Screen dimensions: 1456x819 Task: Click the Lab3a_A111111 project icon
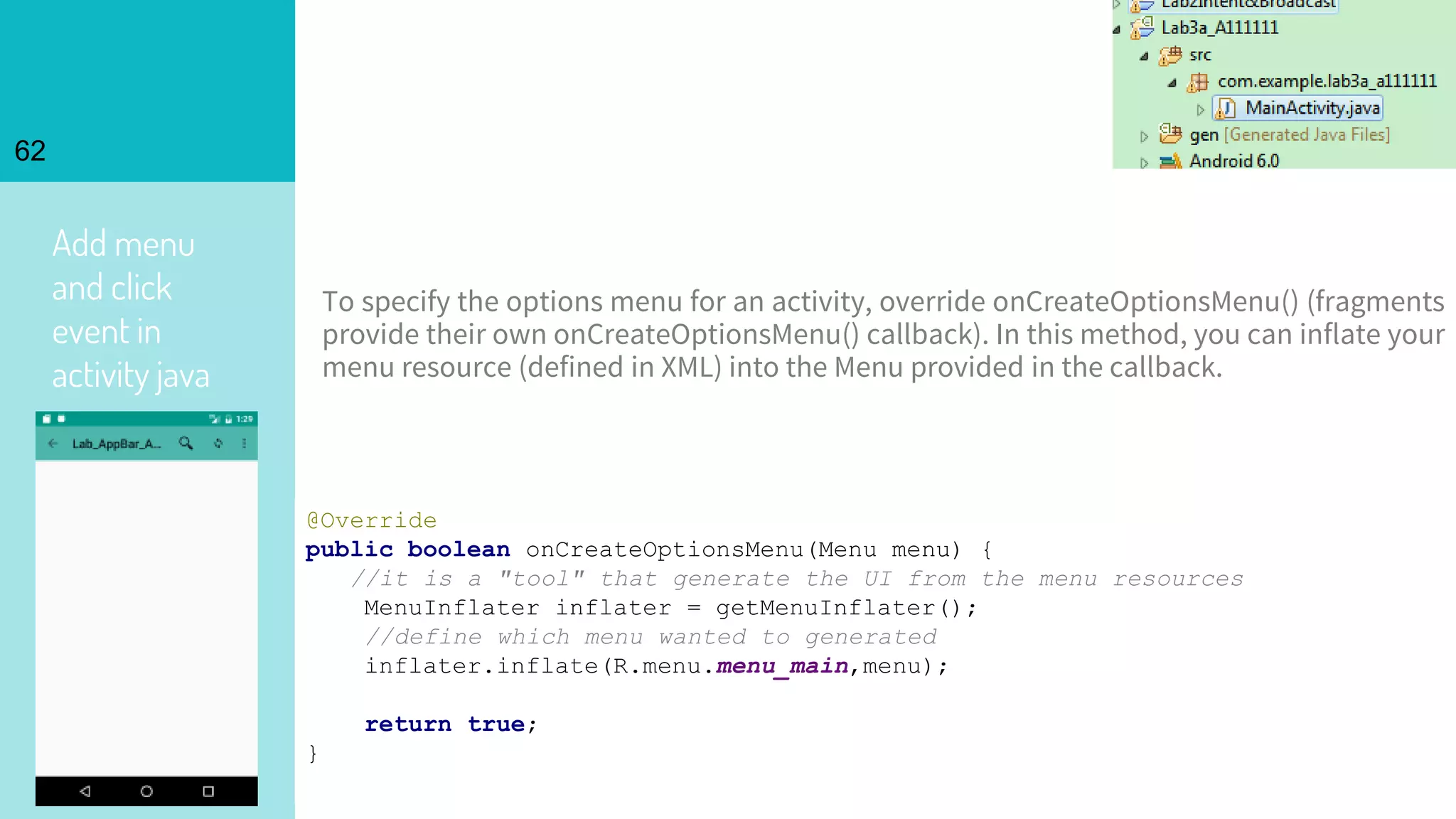click(x=1142, y=28)
